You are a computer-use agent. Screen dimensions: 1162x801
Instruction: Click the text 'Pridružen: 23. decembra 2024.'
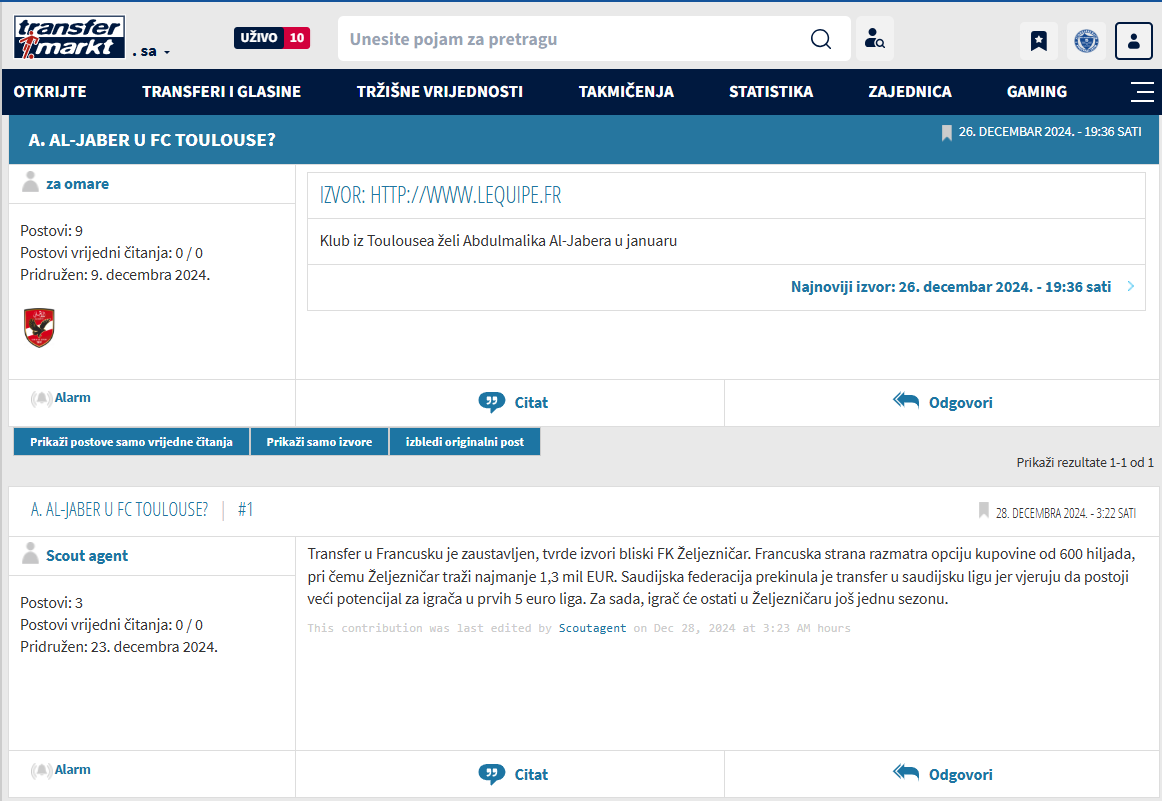119,647
